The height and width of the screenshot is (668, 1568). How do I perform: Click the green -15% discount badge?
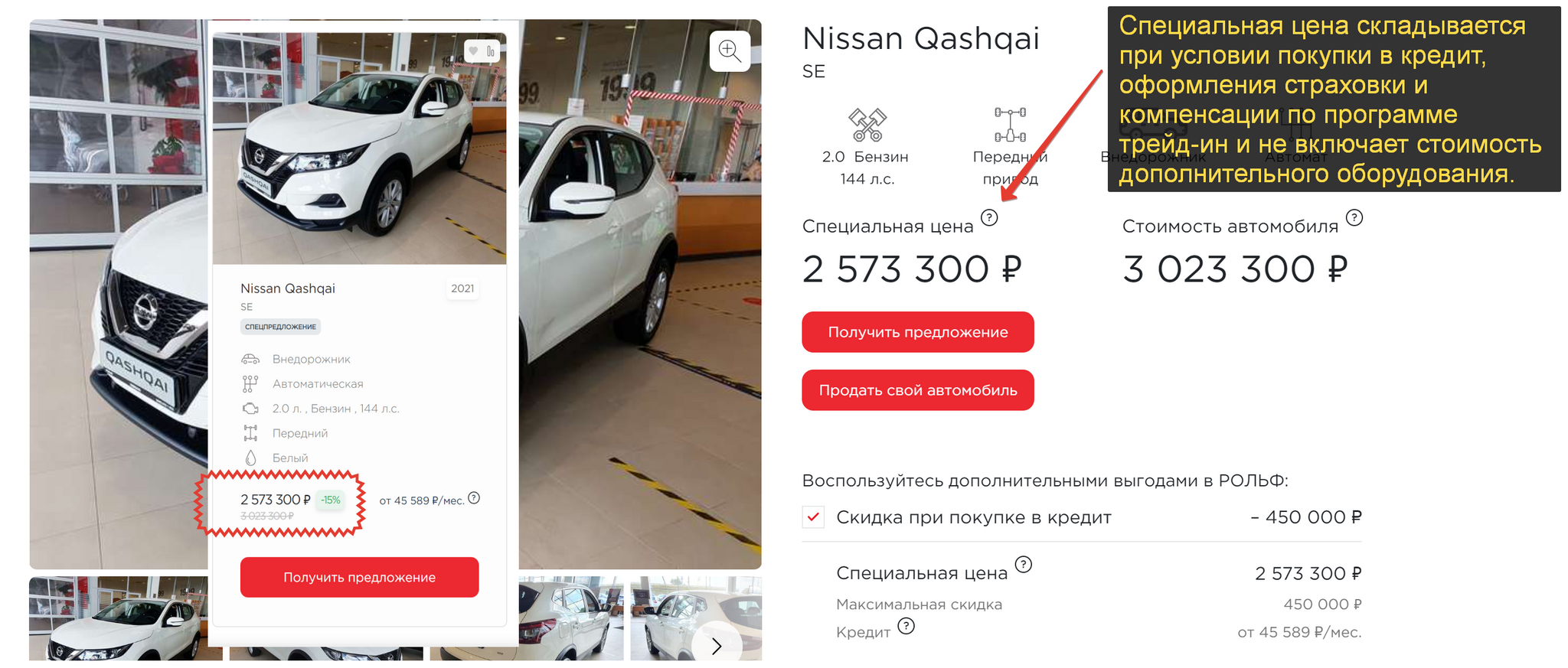pos(331,500)
